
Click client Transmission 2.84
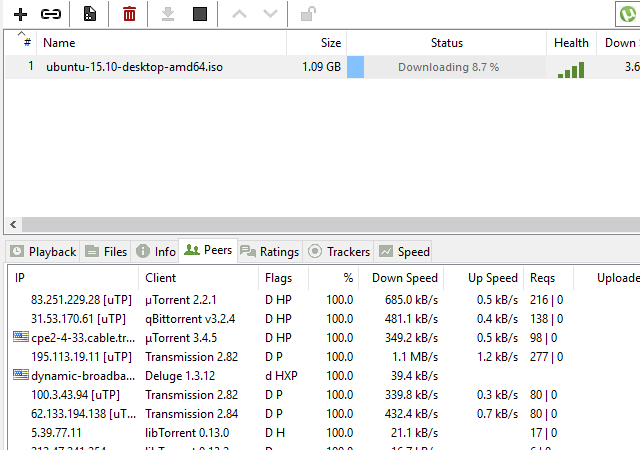[191, 414]
